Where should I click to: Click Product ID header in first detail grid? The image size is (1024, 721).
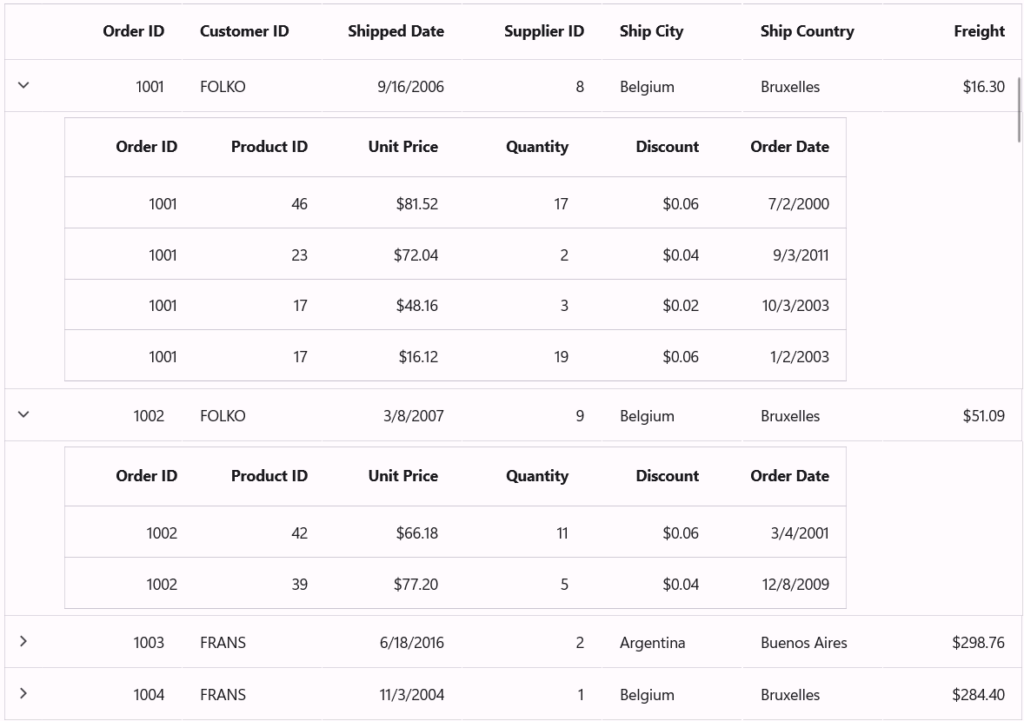pyautogui.click(x=269, y=146)
